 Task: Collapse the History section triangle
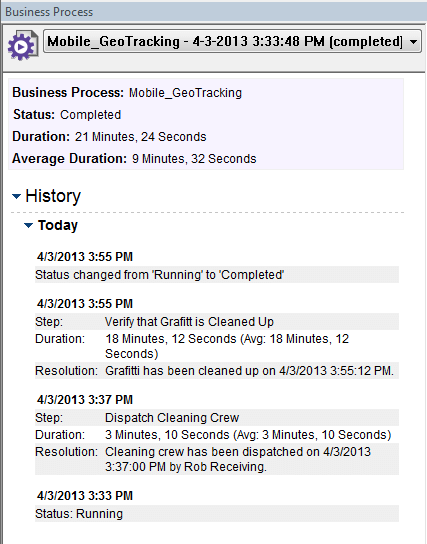[16, 196]
